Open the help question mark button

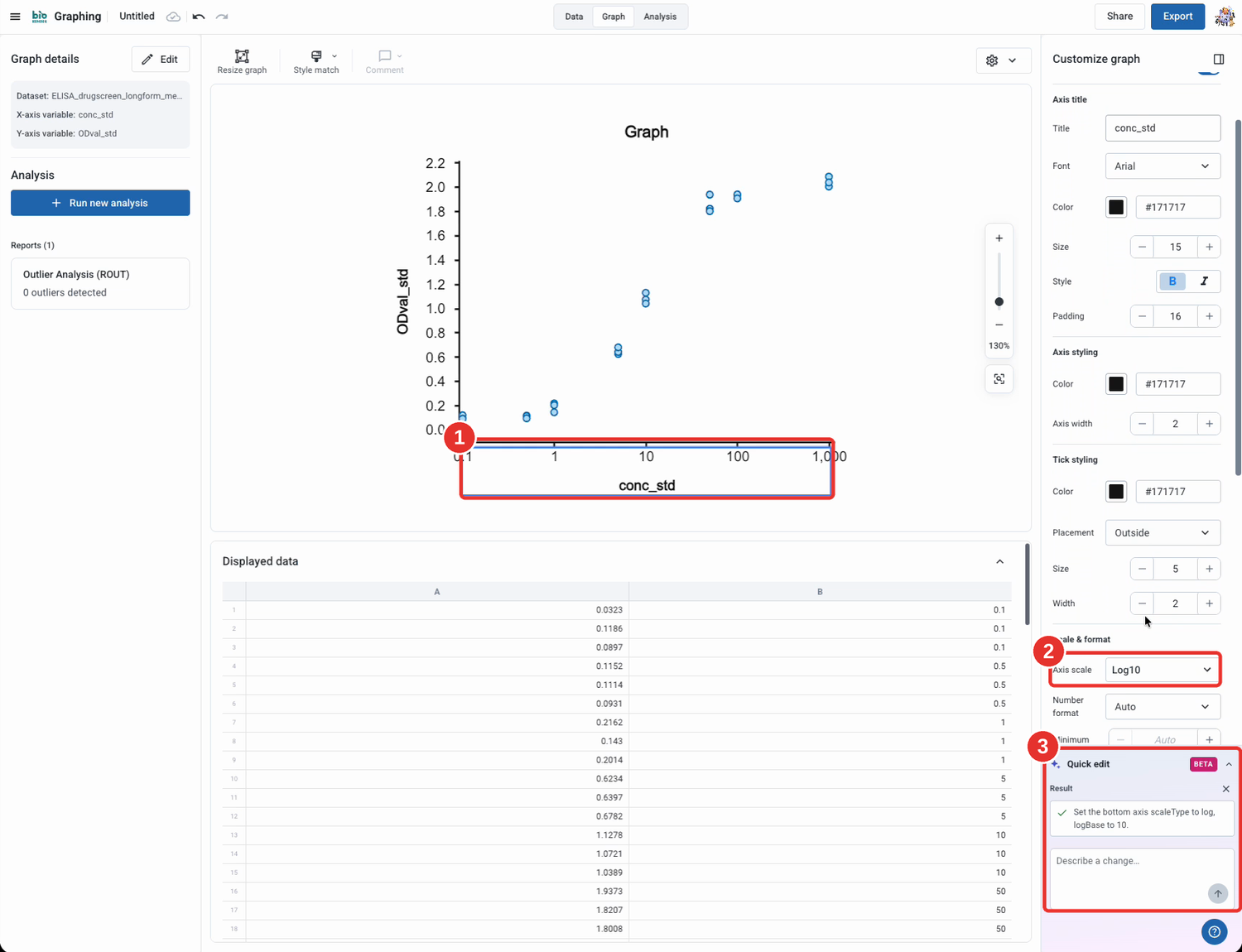tap(1214, 932)
